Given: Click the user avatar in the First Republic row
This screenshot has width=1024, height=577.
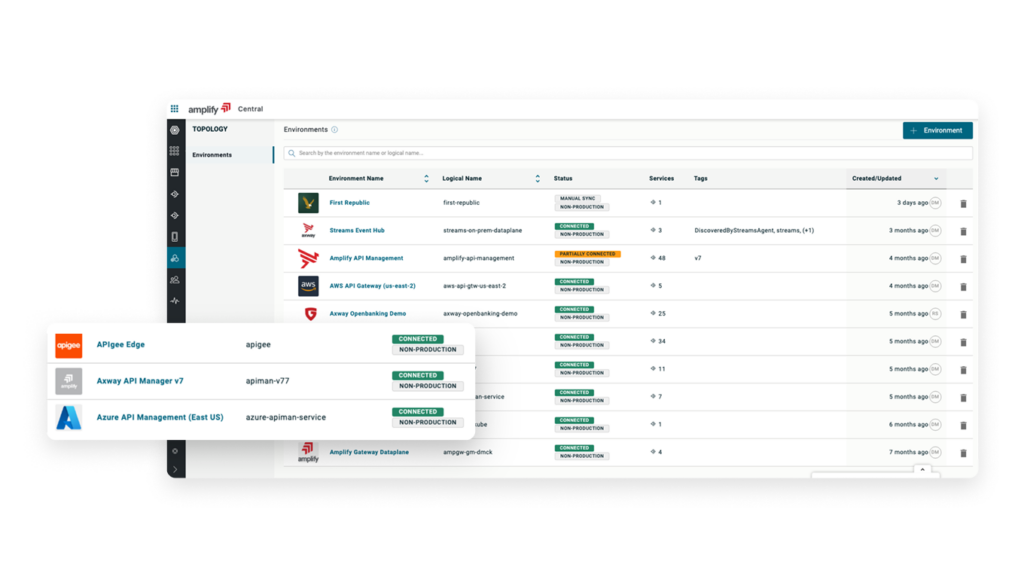Looking at the screenshot, I should [x=935, y=203].
